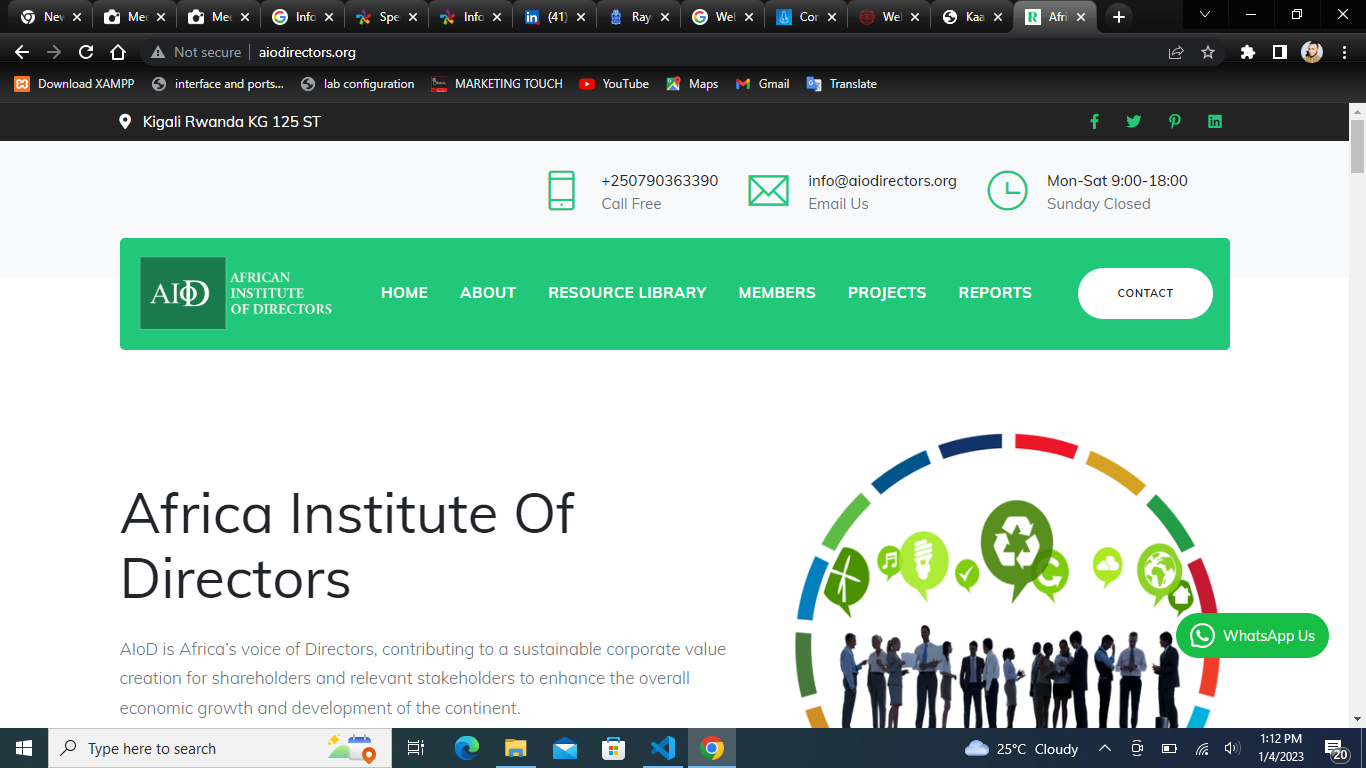Open Visual Studio Code from taskbar
The width and height of the screenshot is (1366, 768).
coord(662,748)
